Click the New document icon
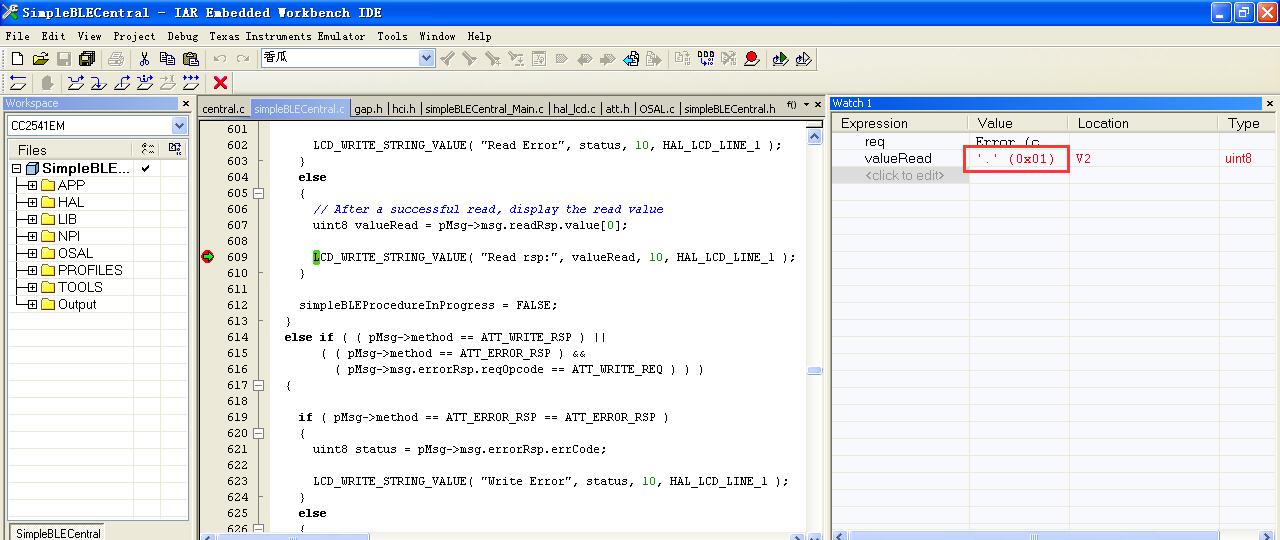Image resolution: width=1280 pixels, height=540 pixels. [x=17, y=59]
